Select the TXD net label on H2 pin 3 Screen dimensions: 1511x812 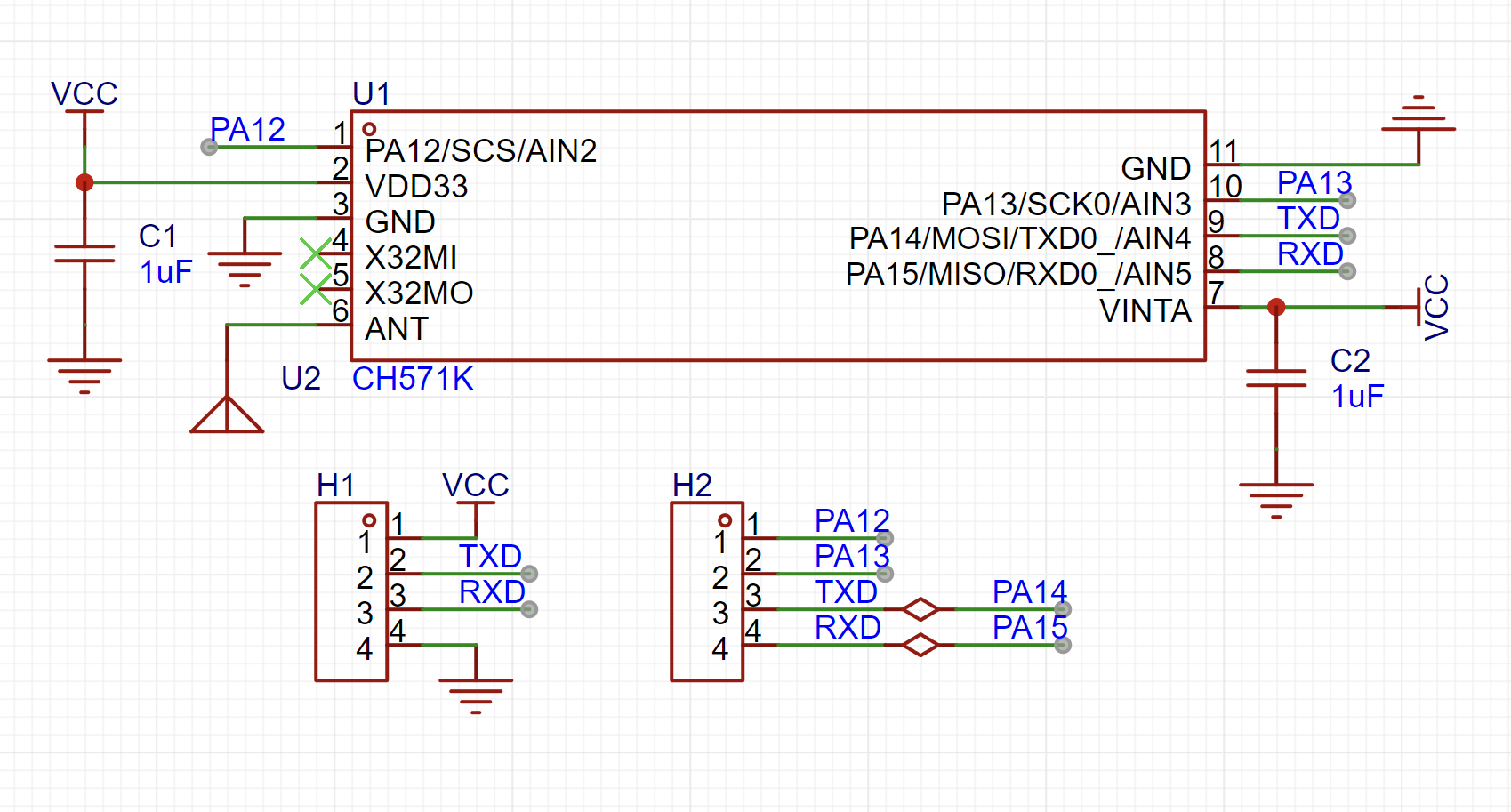tap(846, 592)
